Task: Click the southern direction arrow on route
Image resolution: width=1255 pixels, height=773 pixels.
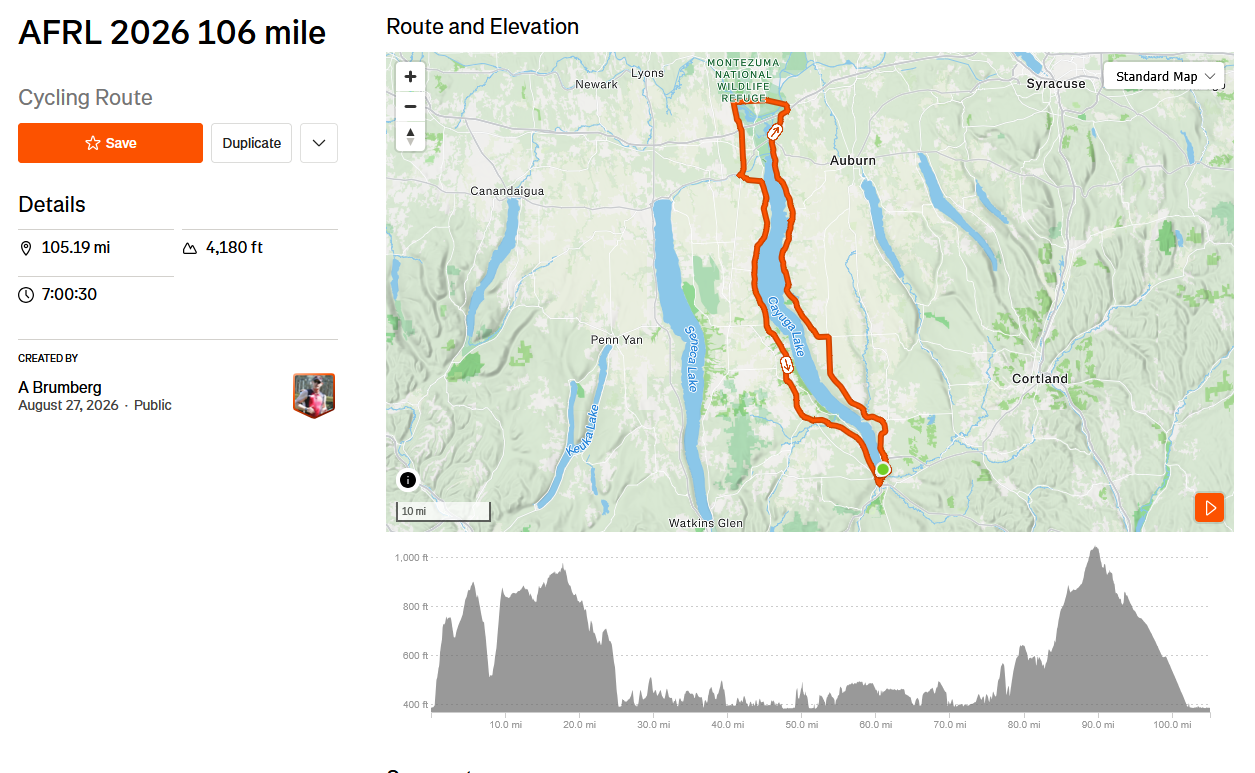Action: pyautogui.click(x=787, y=364)
